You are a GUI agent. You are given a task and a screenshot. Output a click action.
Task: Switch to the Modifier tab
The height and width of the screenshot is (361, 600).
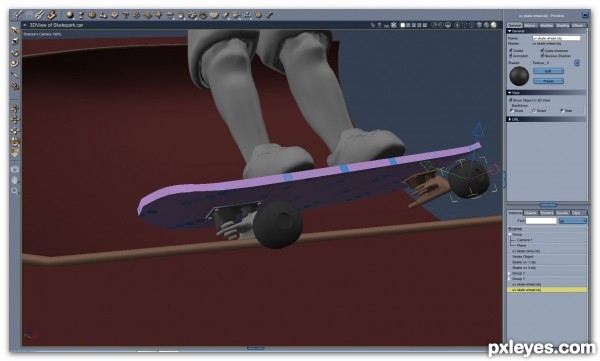(x=546, y=26)
